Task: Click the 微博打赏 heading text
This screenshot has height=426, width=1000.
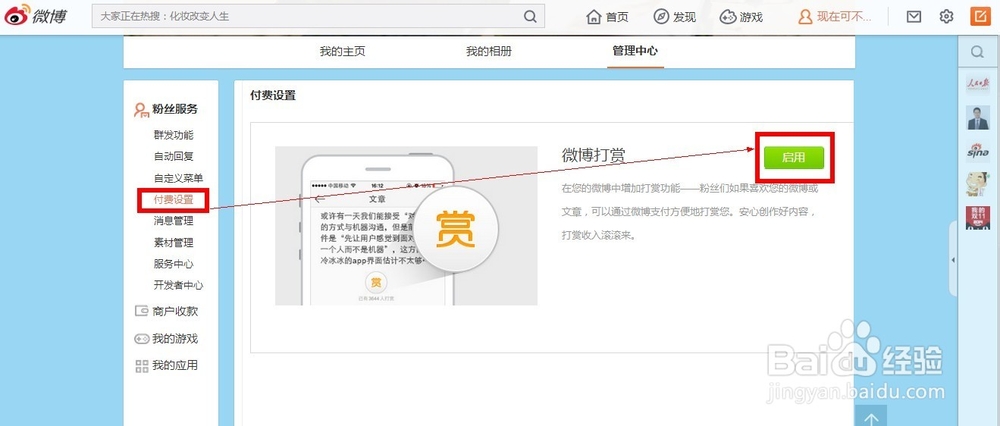Action: pos(593,155)
